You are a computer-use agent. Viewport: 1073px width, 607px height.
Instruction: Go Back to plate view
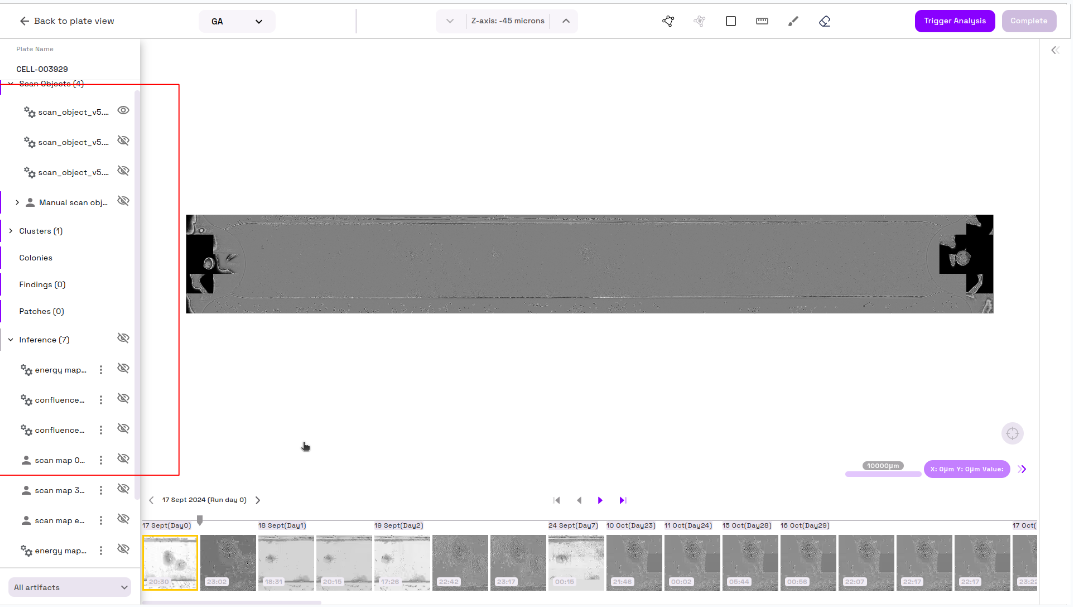tap(66, 21)
